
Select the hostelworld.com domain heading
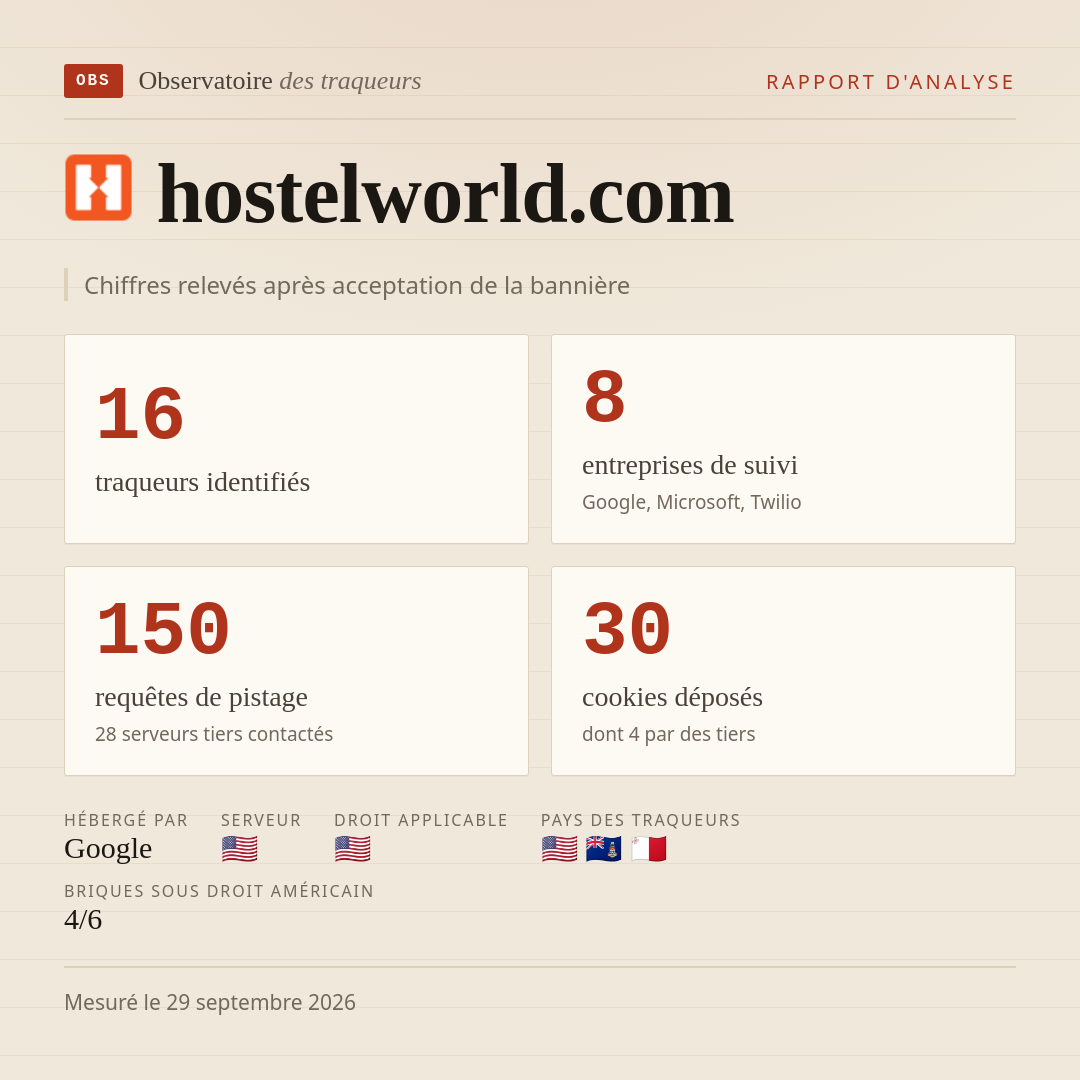coord(446,195)
